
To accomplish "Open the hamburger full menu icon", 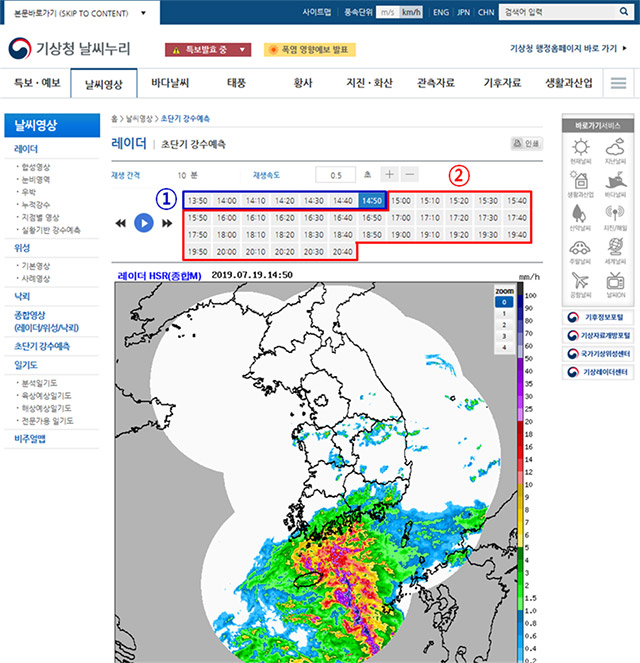I will point(618,83).
